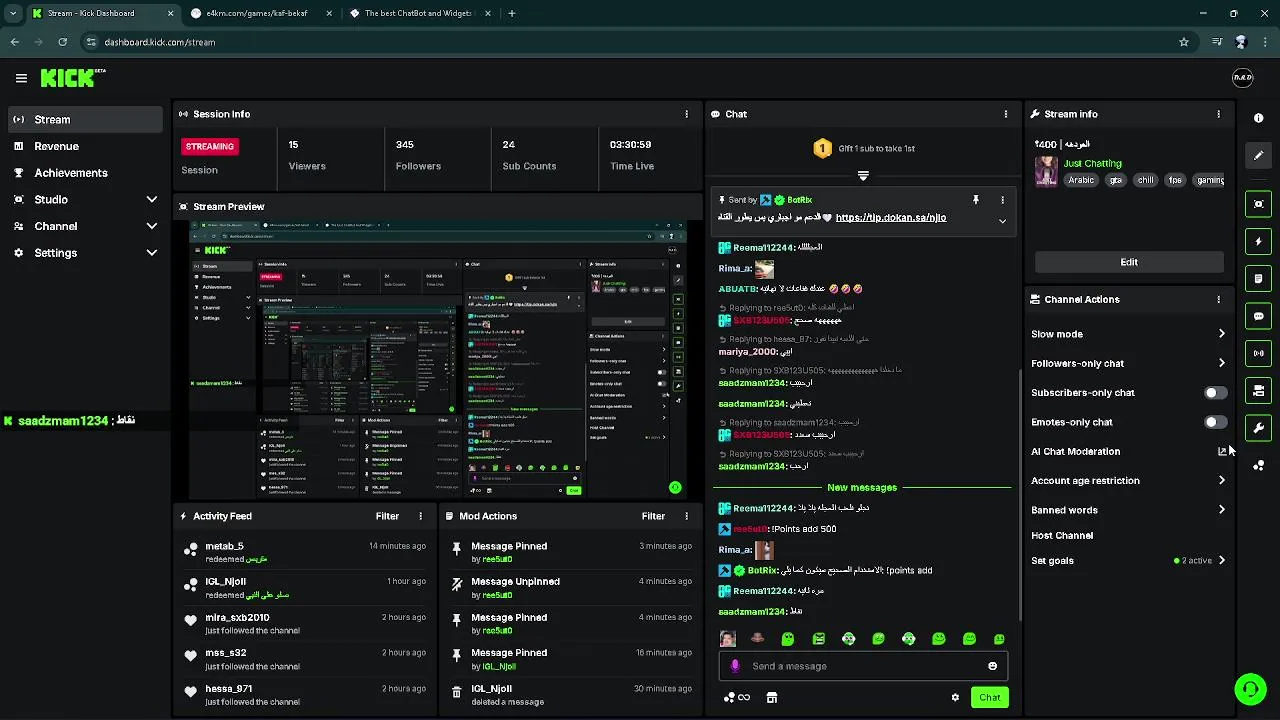Open the hamburger menu beside the Kick logo
Image resolution: width=1280 pixels, height=720 pixels.
pyautogui.click(x=21, y=78)
